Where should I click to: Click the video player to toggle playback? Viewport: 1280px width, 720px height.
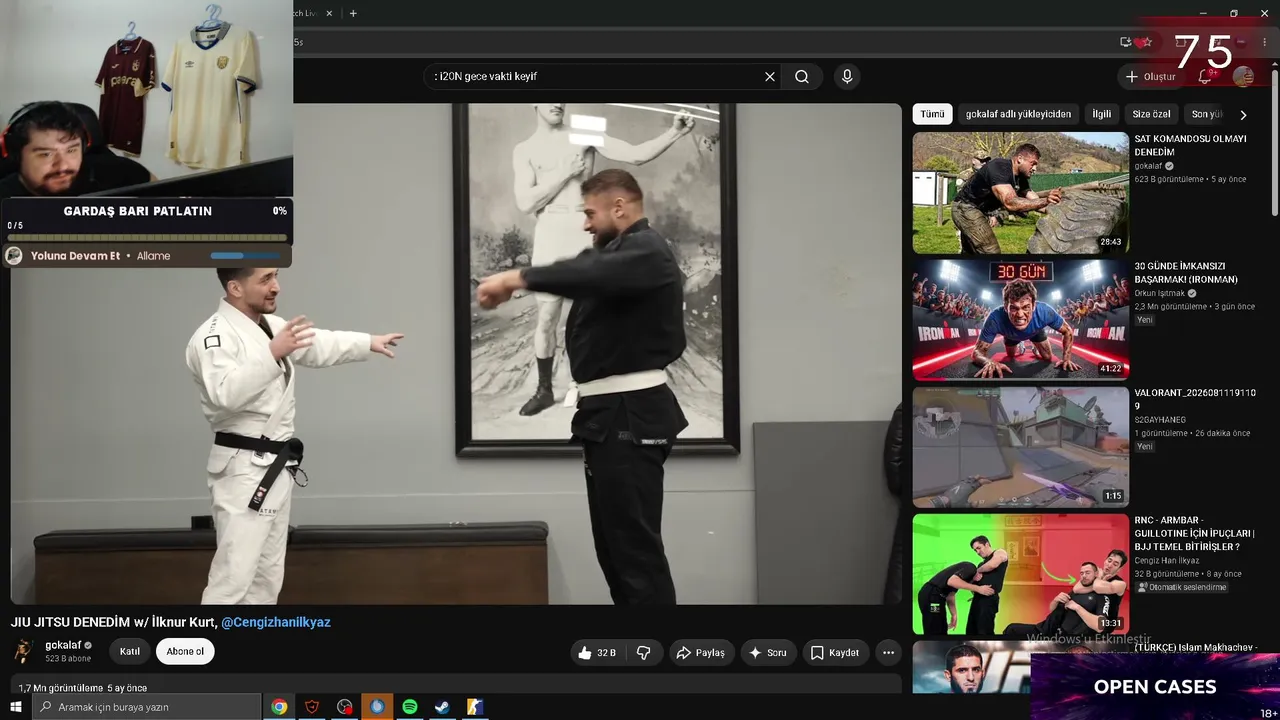pyautogui.click(x=456, y=354)
